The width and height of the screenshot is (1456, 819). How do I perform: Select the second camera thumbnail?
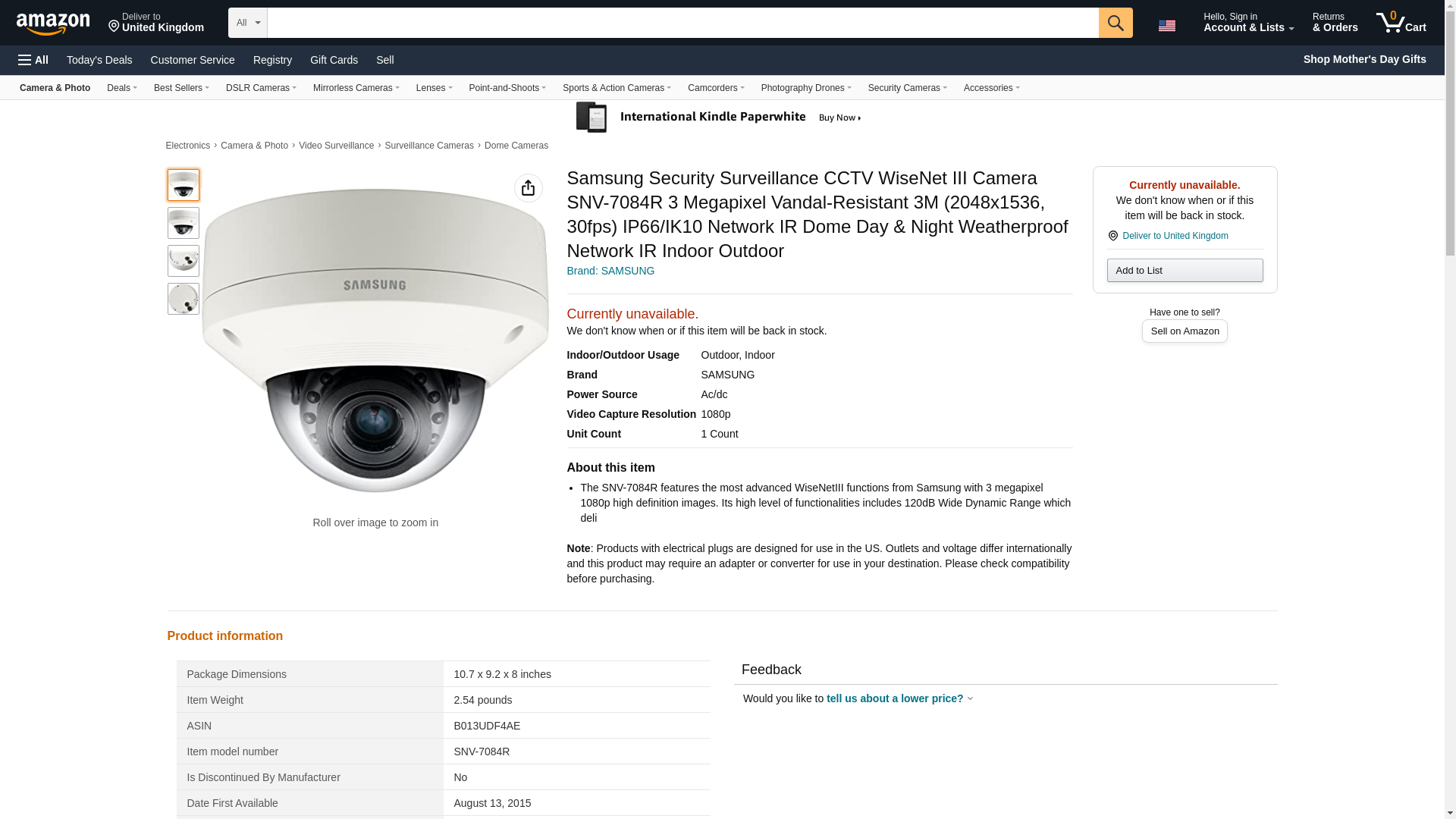[183, 223]
